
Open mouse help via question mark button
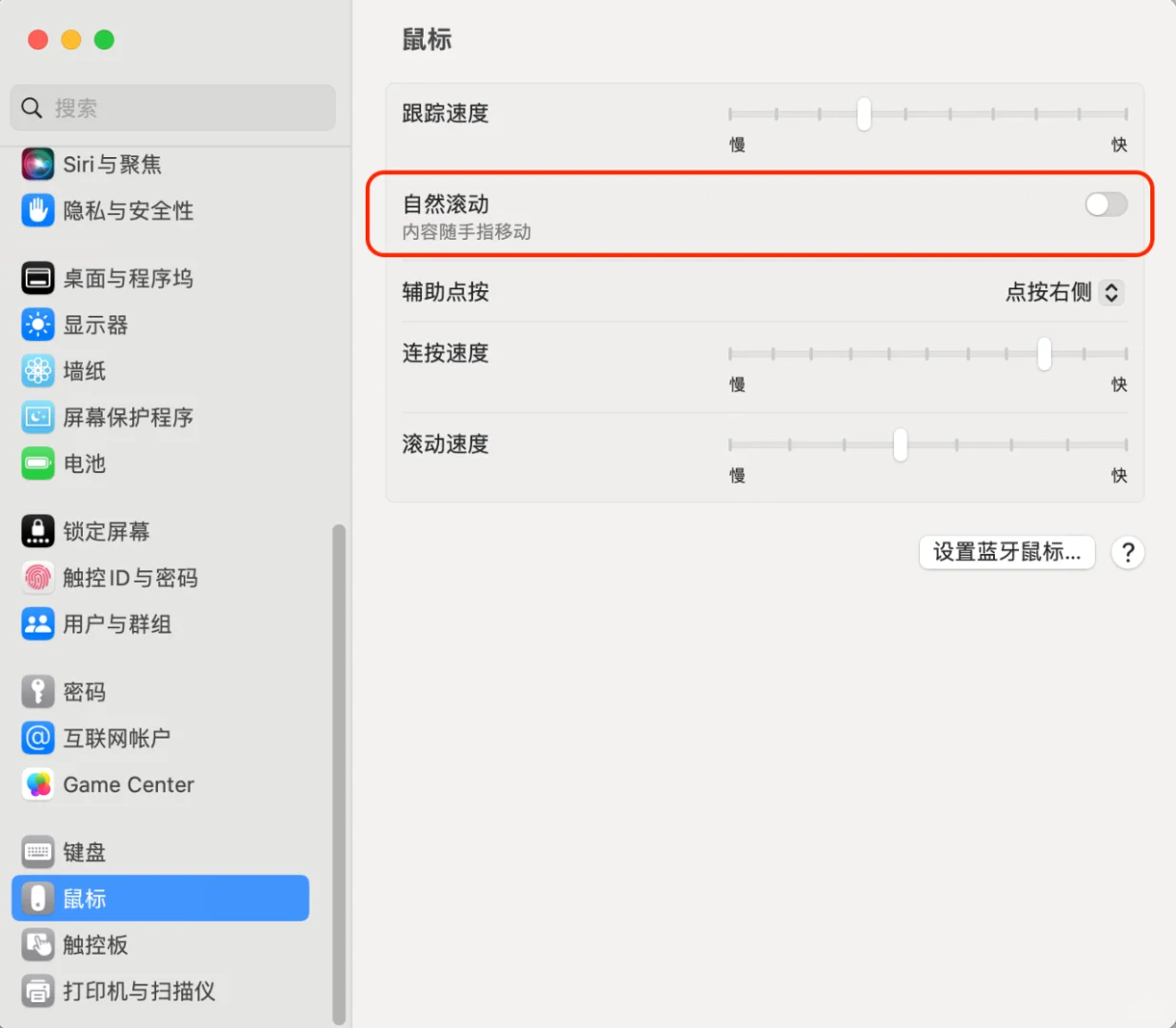(x=1127, y=552)
